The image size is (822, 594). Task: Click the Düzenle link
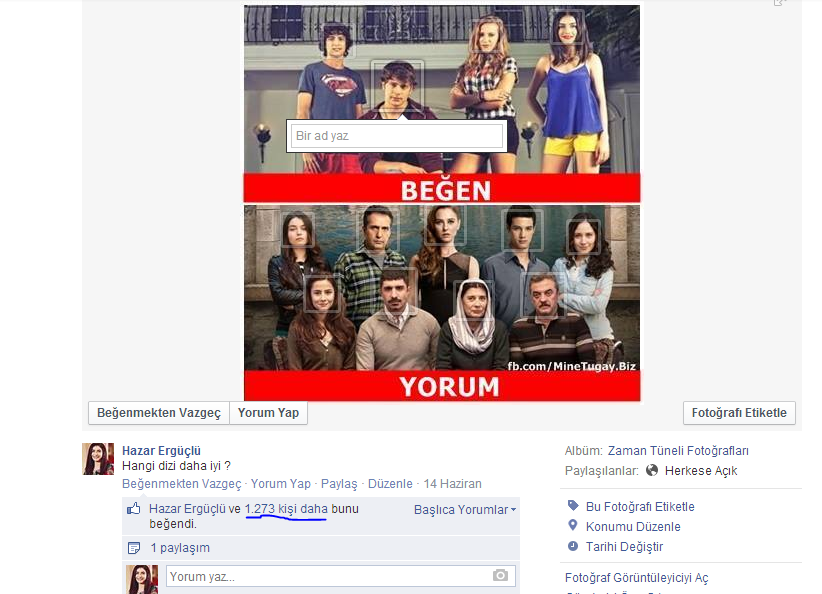(390, 484)
